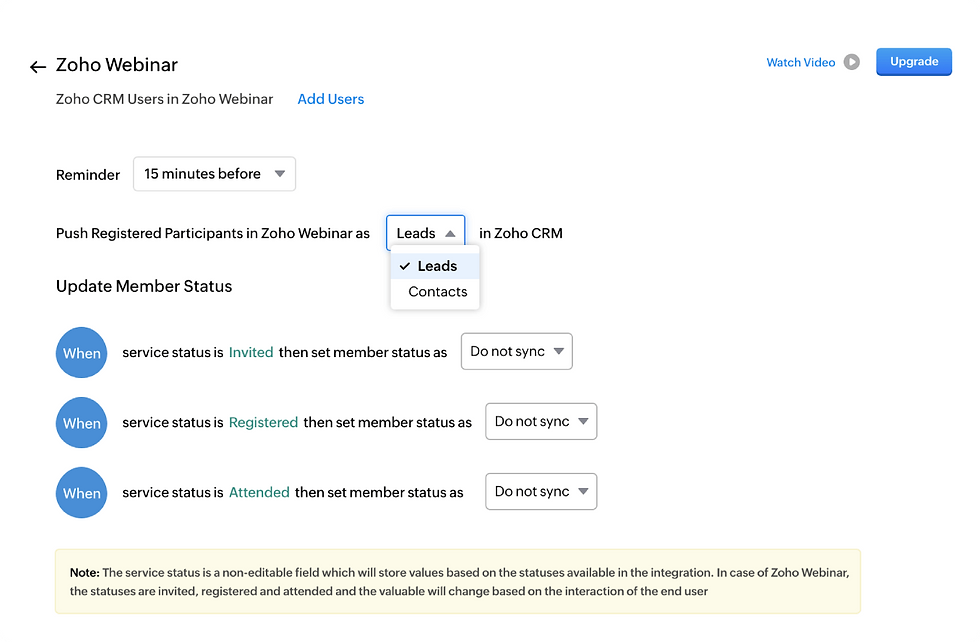980x642 pixels.
Task: Click the in Zoho CRM text
Action: point(521,233)
